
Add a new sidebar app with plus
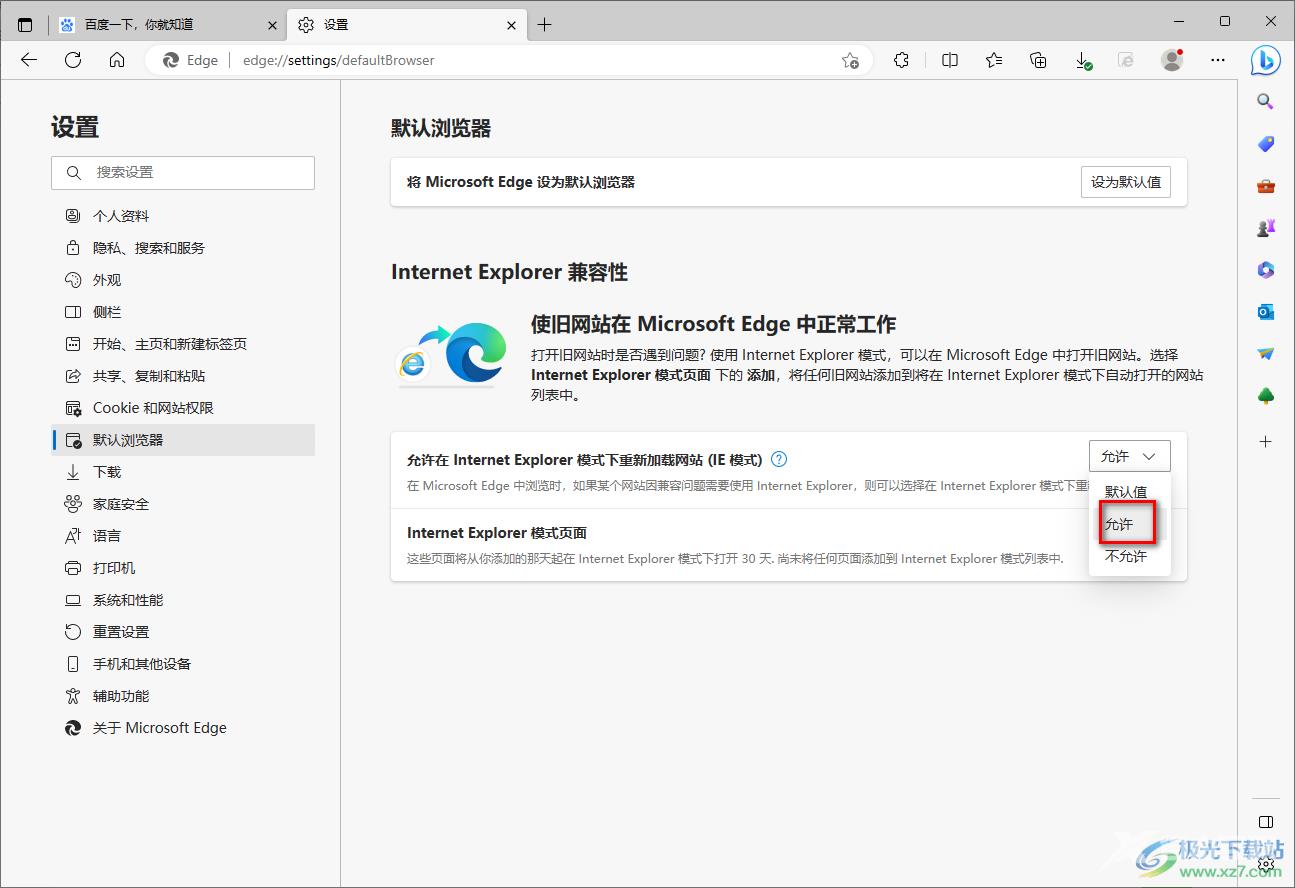[x=1265, y=441]
